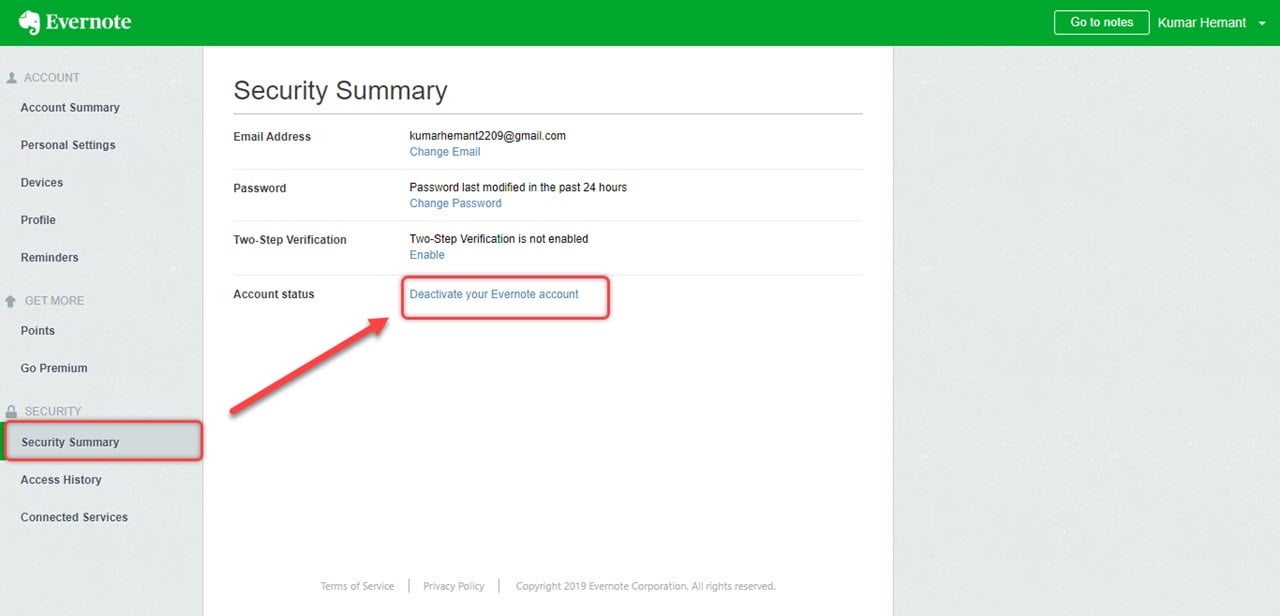The width and height of the screenshot is (1280, 616).
Task: Open the Terms of Service footer link
Action: (x=357, y=586)
